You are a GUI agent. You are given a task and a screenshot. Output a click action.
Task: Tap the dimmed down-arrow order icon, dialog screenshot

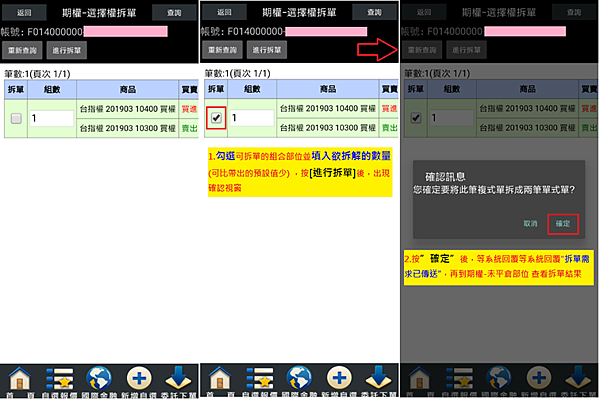tap(578, 378)
